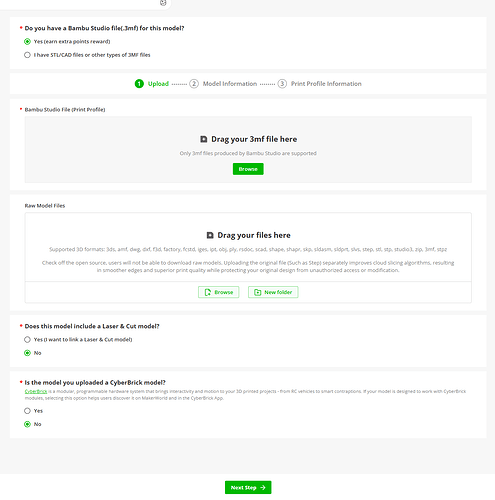Click the file icon beside 'Drag your files here'

click(x=210, y=235)
